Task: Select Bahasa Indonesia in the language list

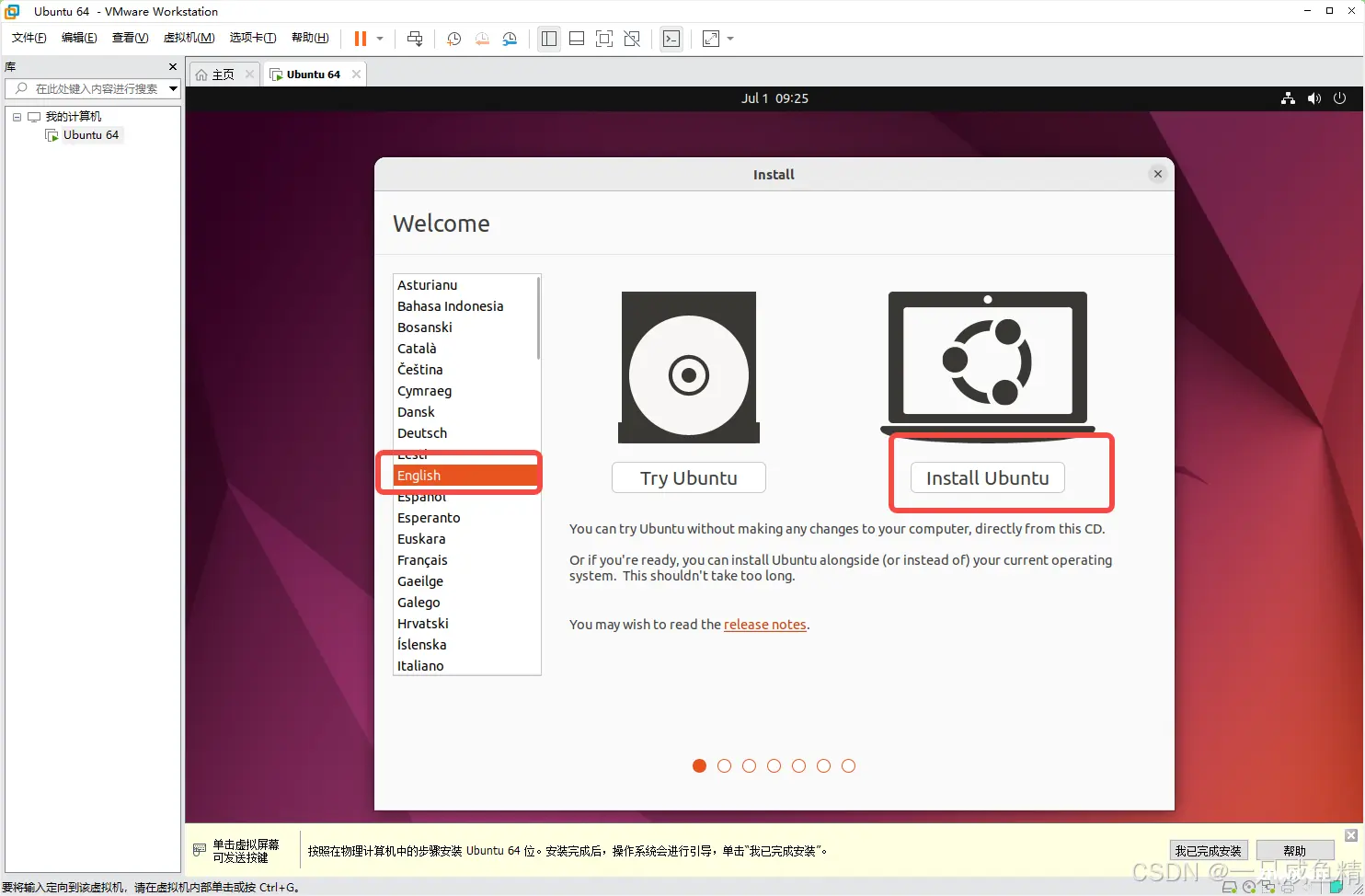Action: pyautogui.click(x=465, y=306)
